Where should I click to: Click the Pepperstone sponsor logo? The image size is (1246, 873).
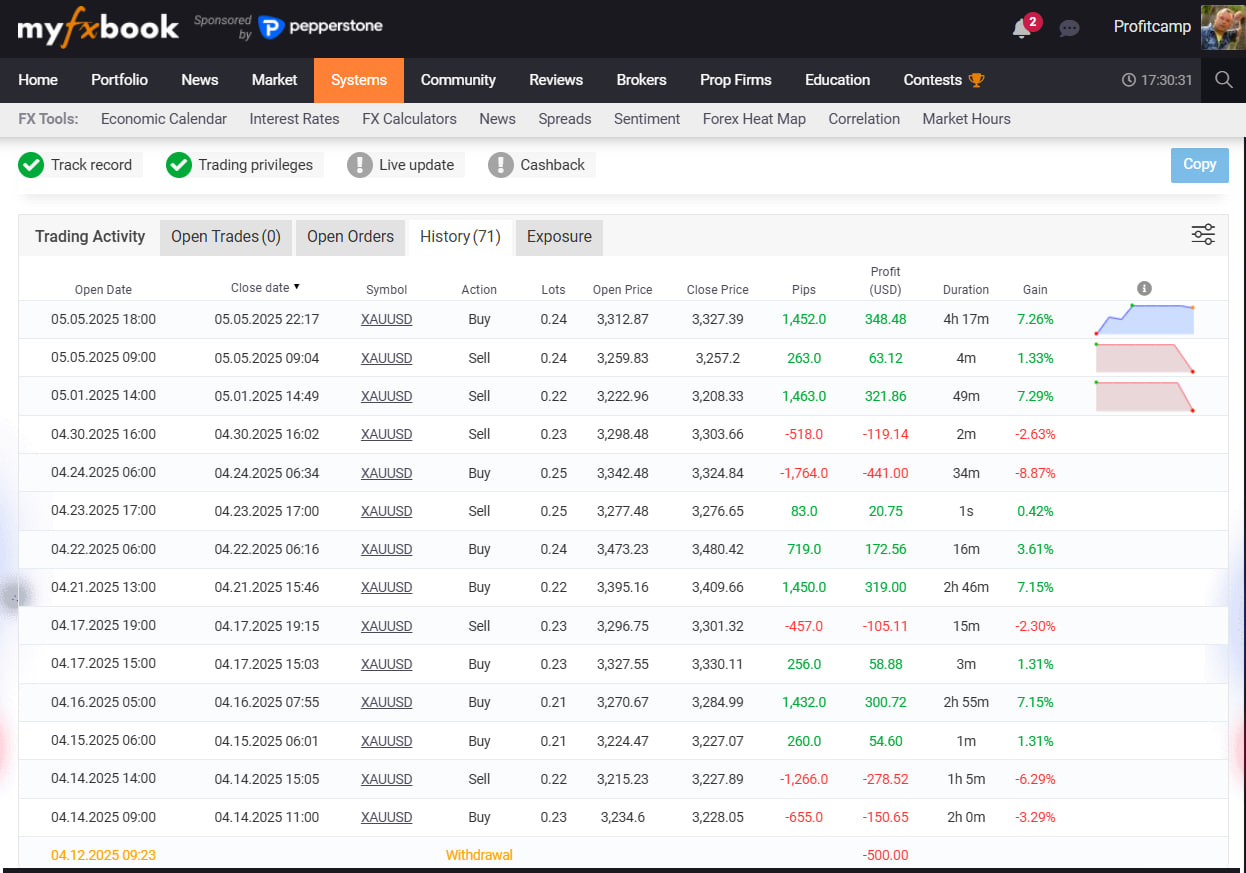(320, 27)
